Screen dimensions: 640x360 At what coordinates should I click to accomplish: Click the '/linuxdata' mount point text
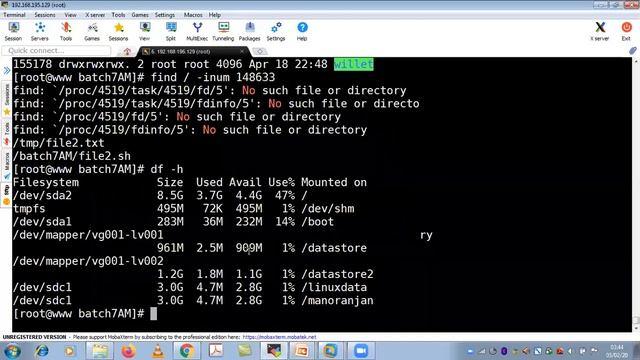click(334, 287)
